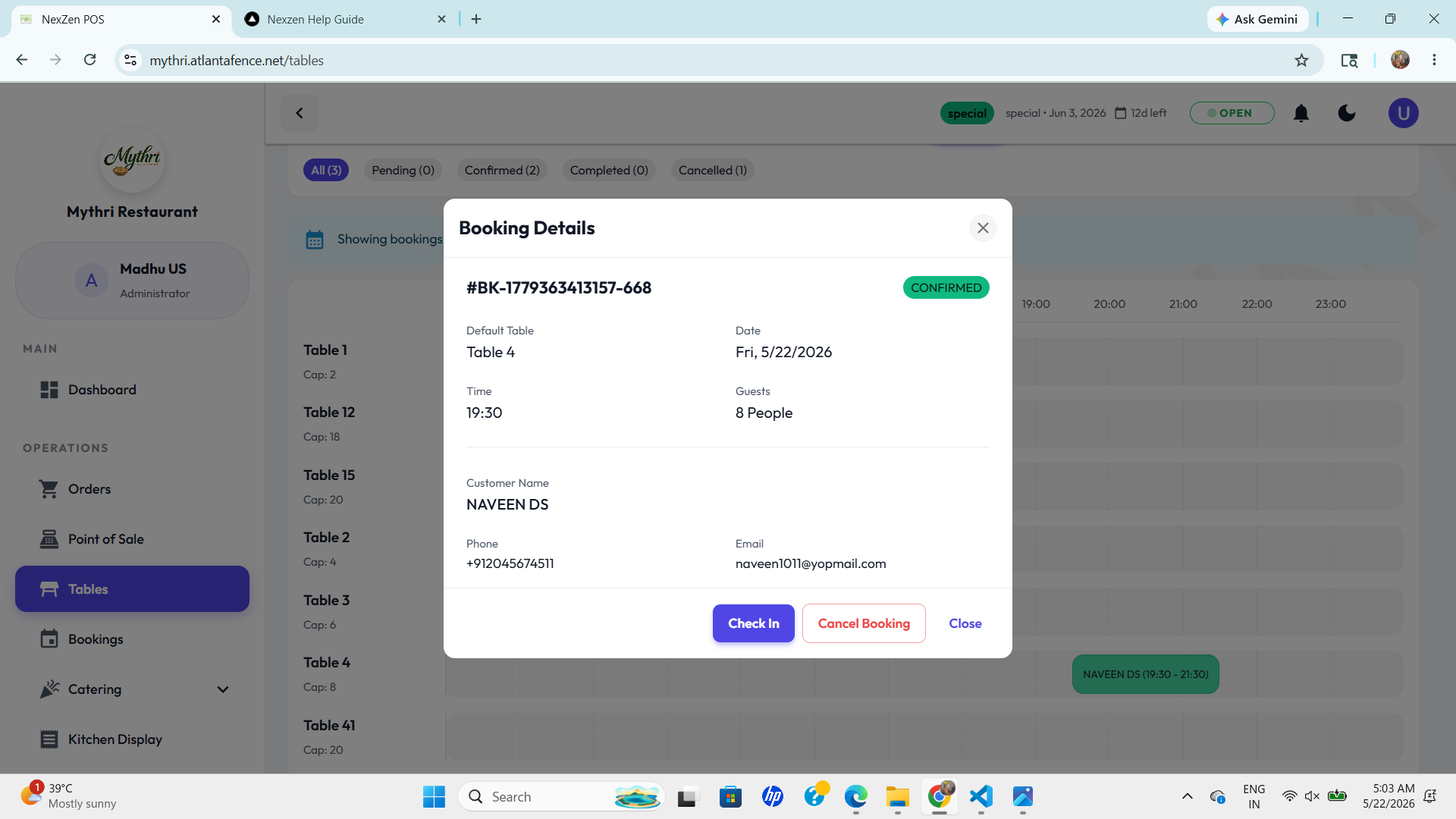Click the special plan badge
The height and width of the screenshot is (819, 1456).
pyautogui.click(x=967, y=113)
